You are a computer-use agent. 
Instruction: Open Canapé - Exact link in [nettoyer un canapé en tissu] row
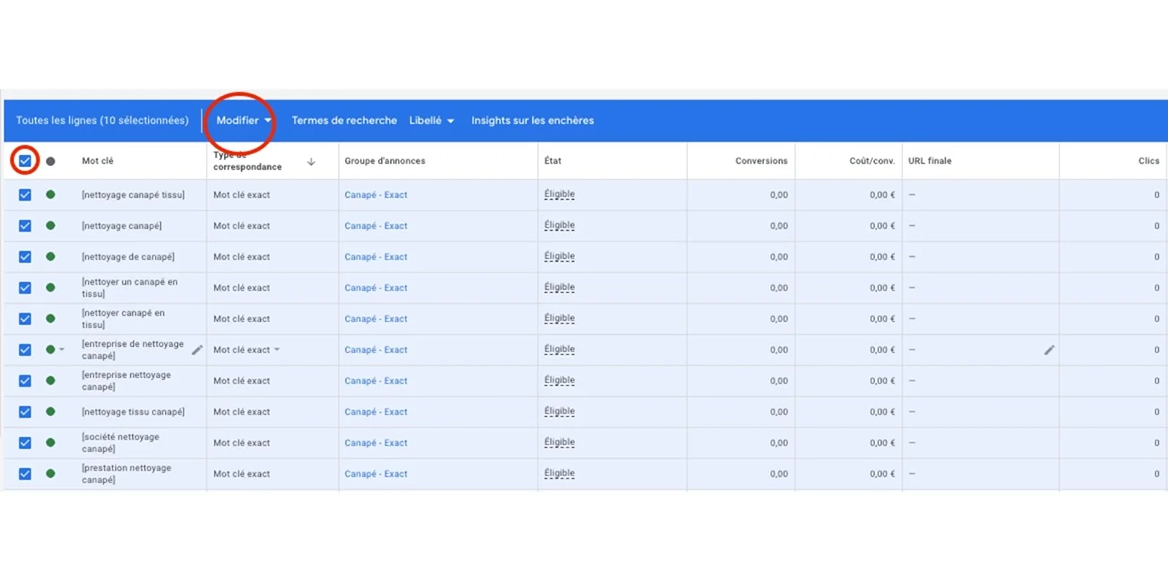coord(376,288)
